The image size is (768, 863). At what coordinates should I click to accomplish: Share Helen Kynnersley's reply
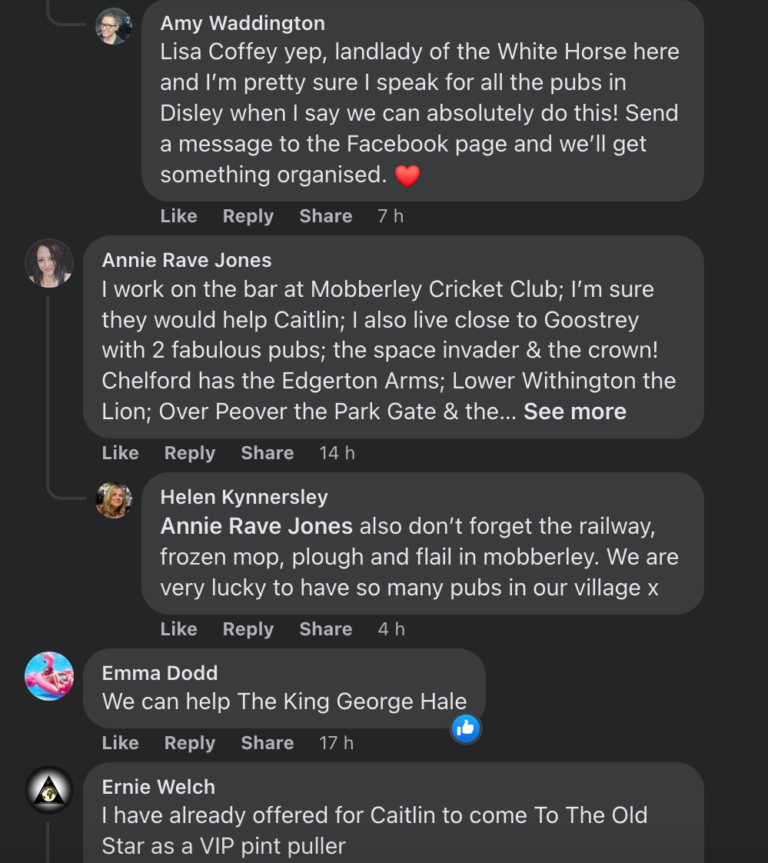[325, 629]
